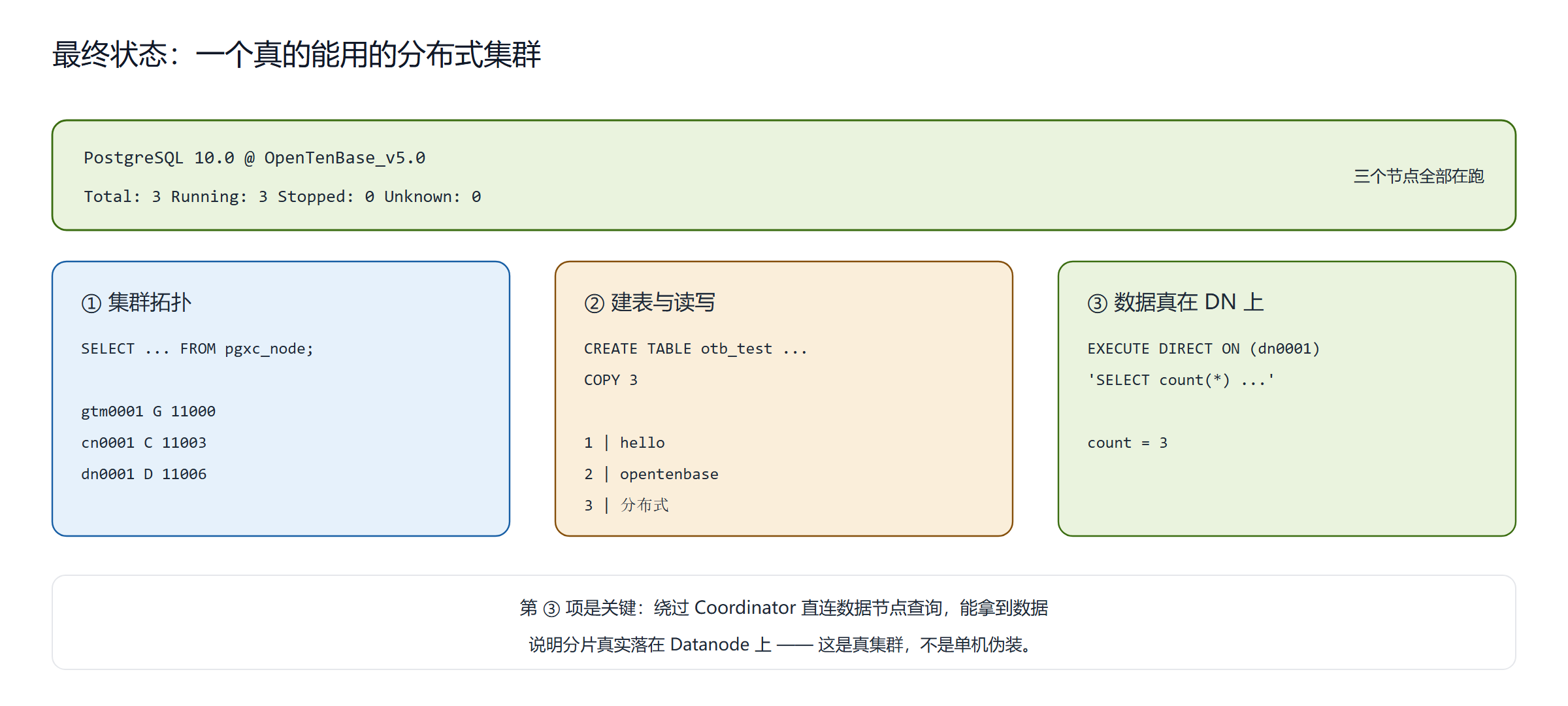The width and height of the screenshot is (1568, 706).
Task: Click the row '3 | 分布式'
Action: click(627, 505)
